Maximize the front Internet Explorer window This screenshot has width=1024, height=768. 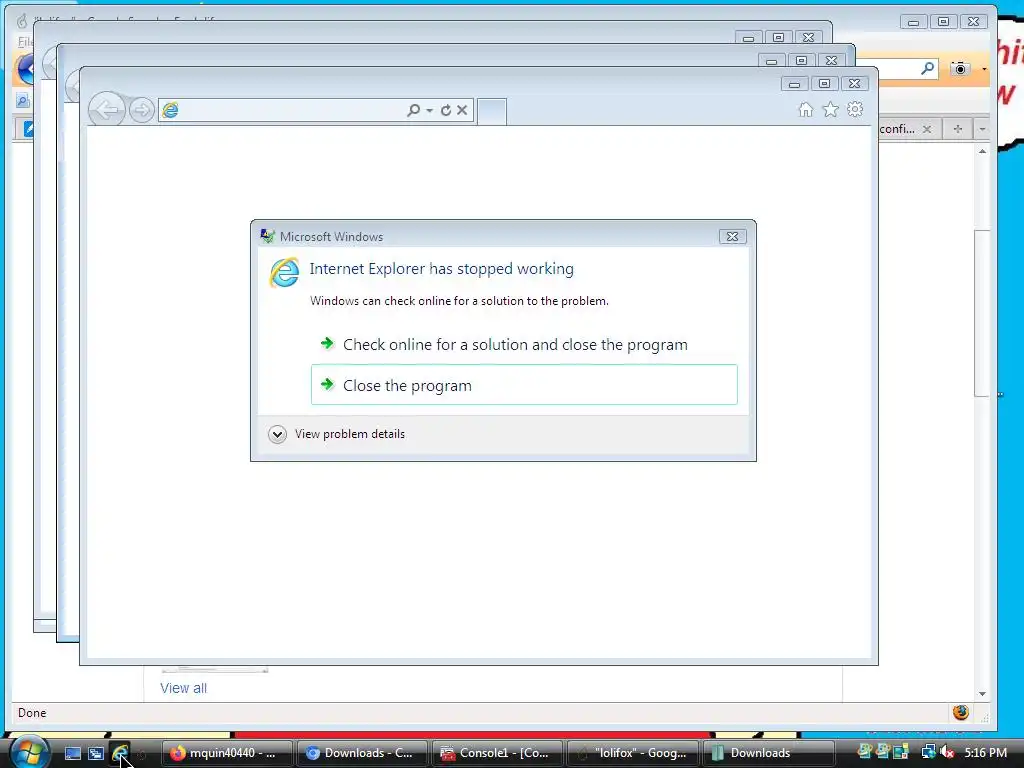pyautogui.click(x=824, y=84)
